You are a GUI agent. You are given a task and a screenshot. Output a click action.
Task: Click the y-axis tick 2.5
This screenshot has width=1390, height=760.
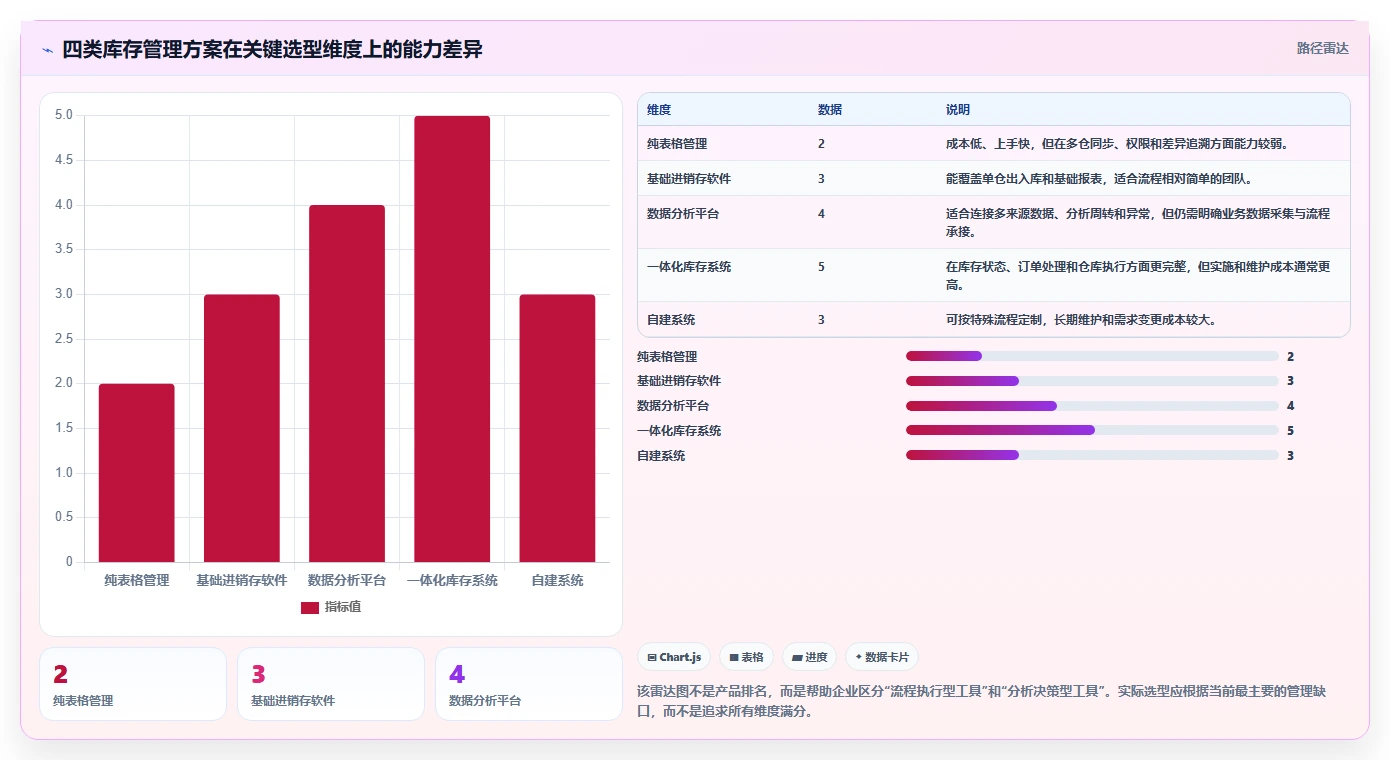(x=63, y=339)
